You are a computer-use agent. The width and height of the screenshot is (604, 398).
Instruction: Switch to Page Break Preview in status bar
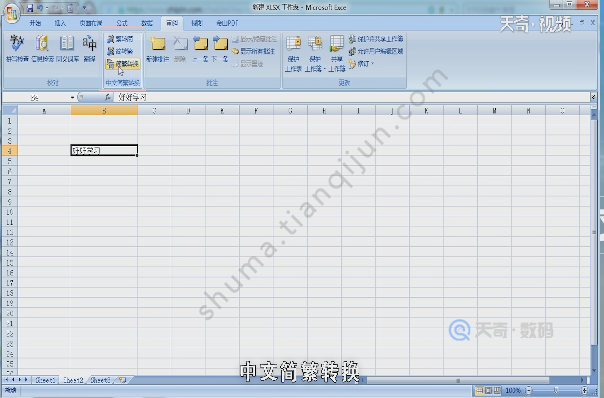pyautogui.click(x=497, y=391)
